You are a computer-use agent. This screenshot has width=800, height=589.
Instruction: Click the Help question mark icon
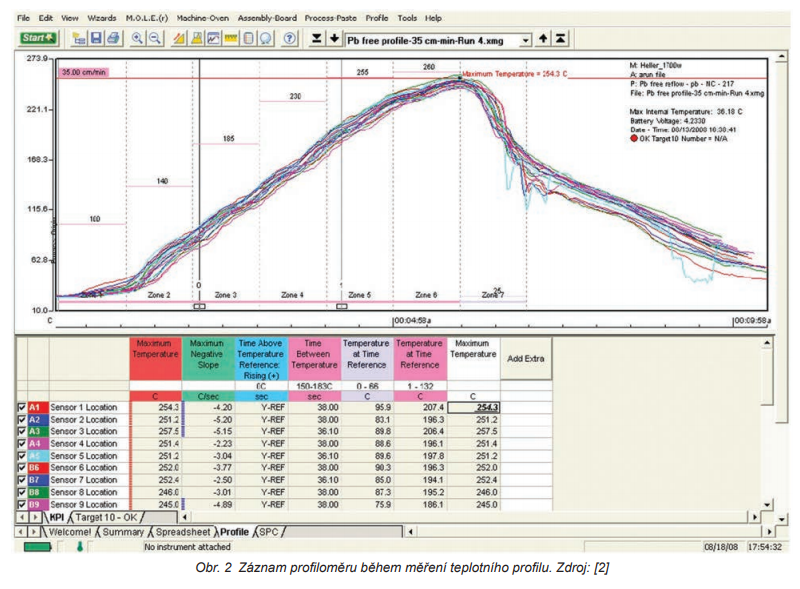click(x=290, y=38)
